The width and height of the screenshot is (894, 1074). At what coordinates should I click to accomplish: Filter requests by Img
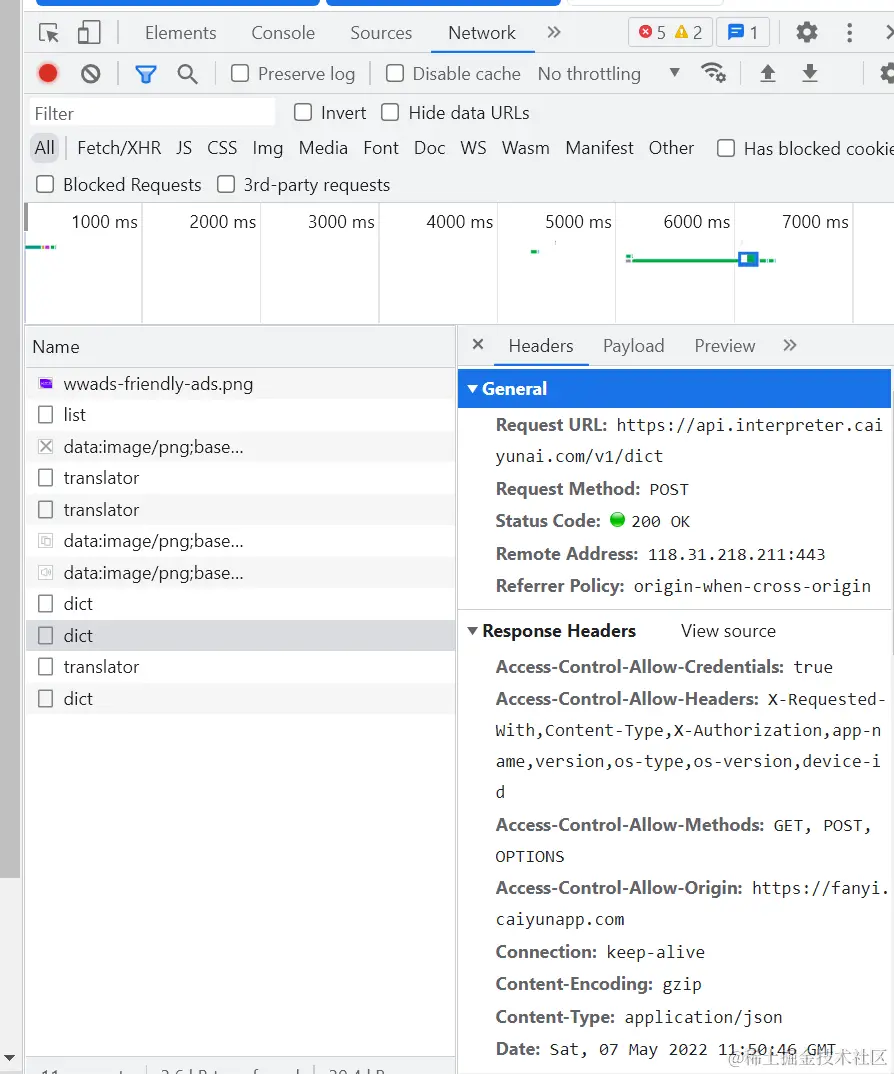click(268, 148)
